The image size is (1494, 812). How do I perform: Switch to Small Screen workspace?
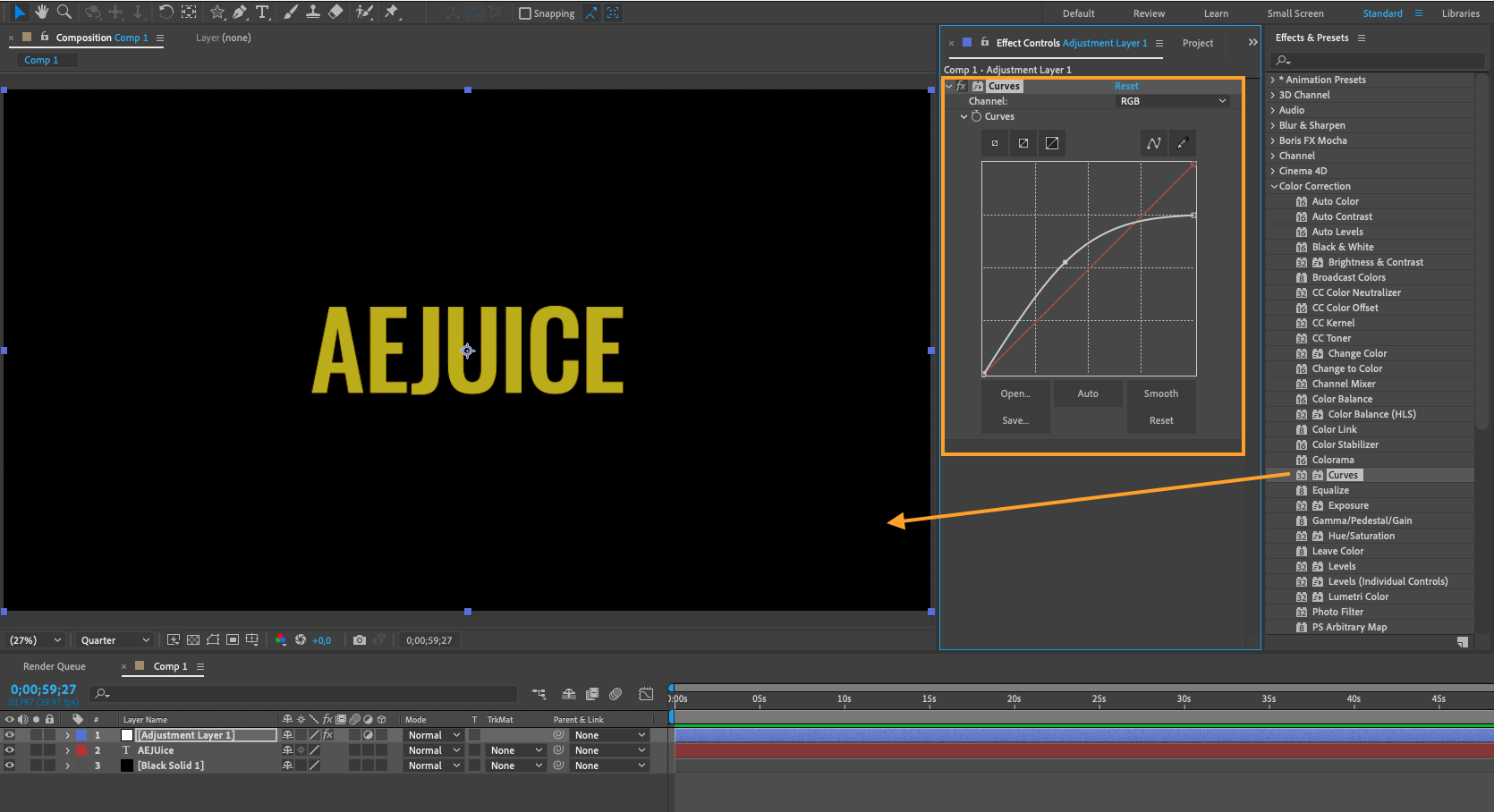[1295, 13]
